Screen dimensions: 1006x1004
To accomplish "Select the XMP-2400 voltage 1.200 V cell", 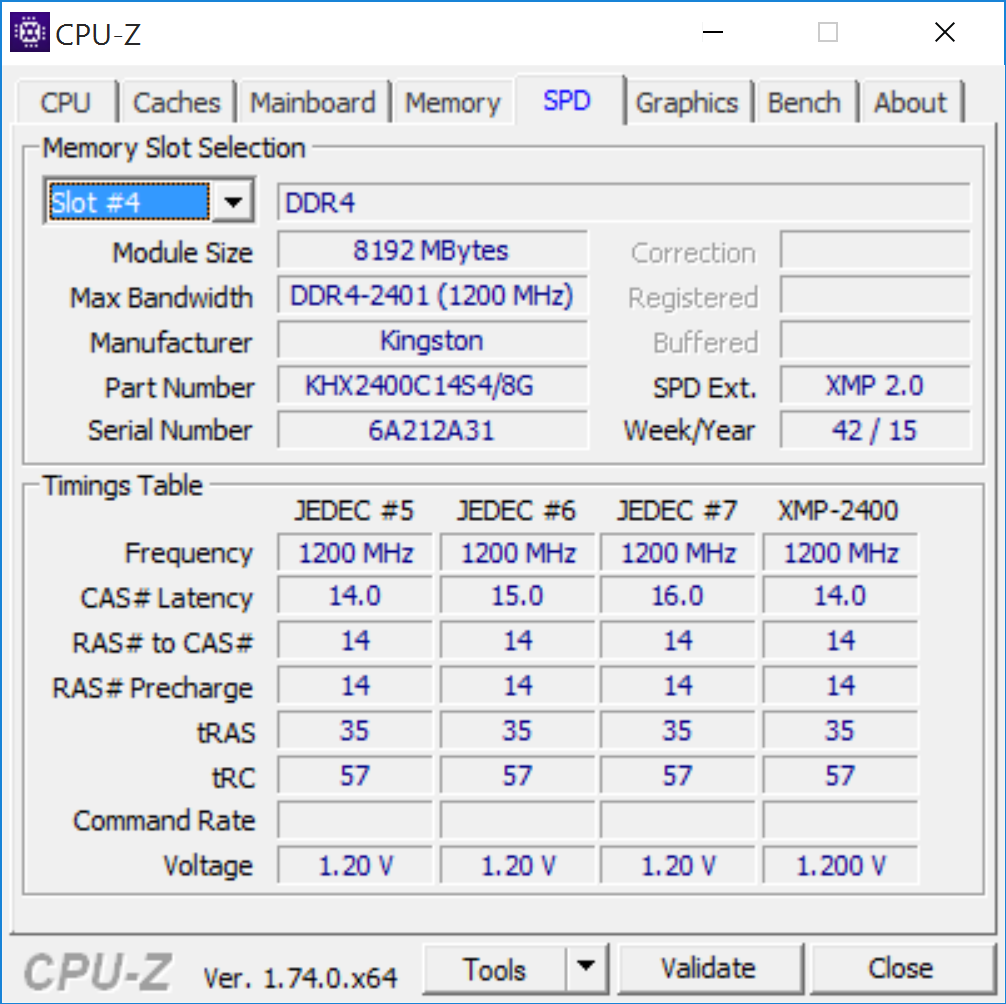I will coord(840,865).
